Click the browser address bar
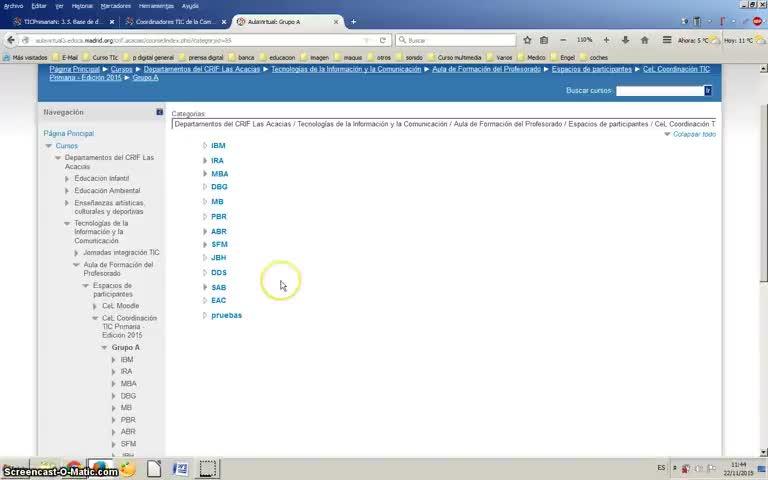The width and height of the screenshot is (768, 480). (196, 40)
